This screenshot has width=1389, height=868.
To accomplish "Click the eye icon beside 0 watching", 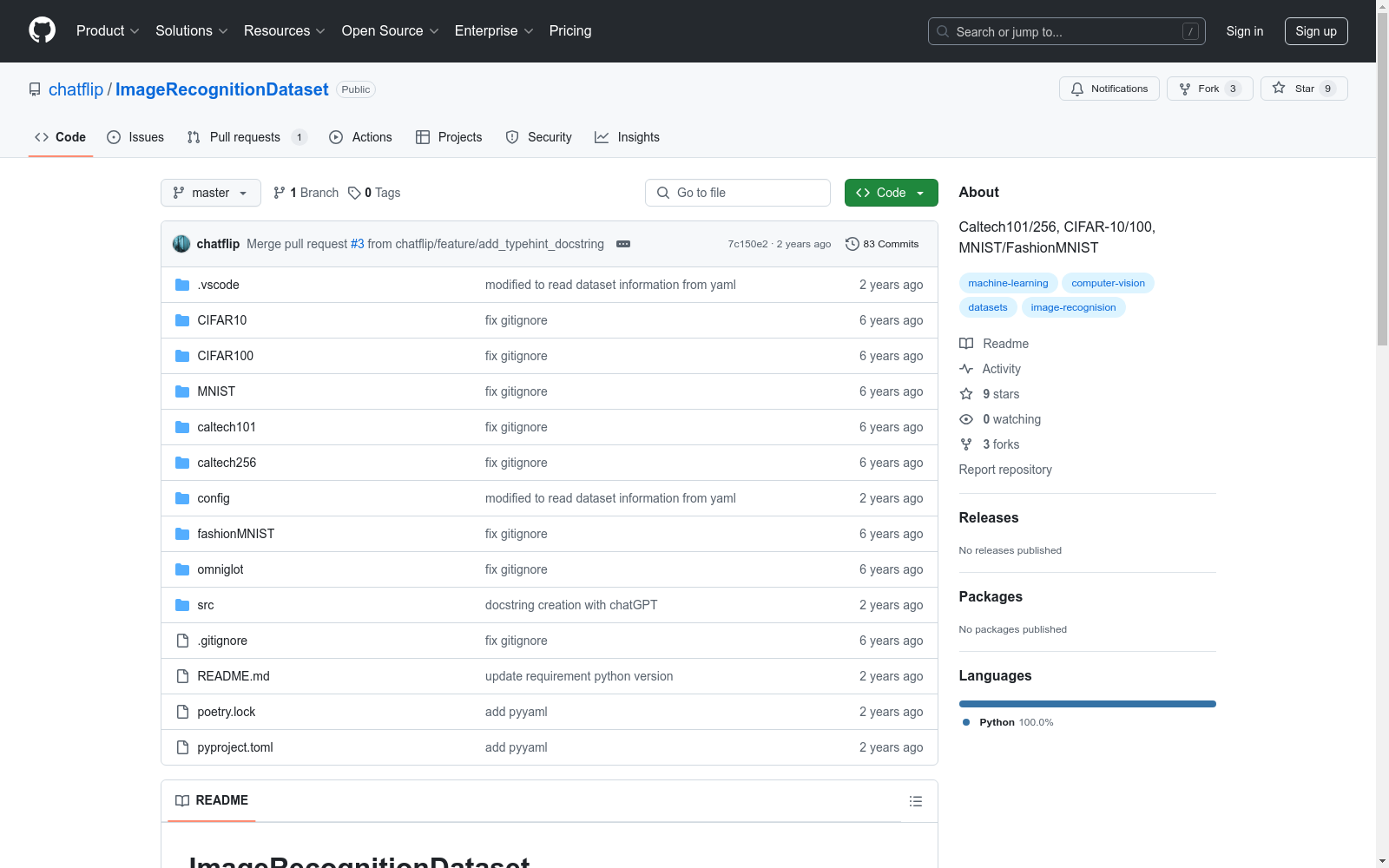I will [966, 419].
